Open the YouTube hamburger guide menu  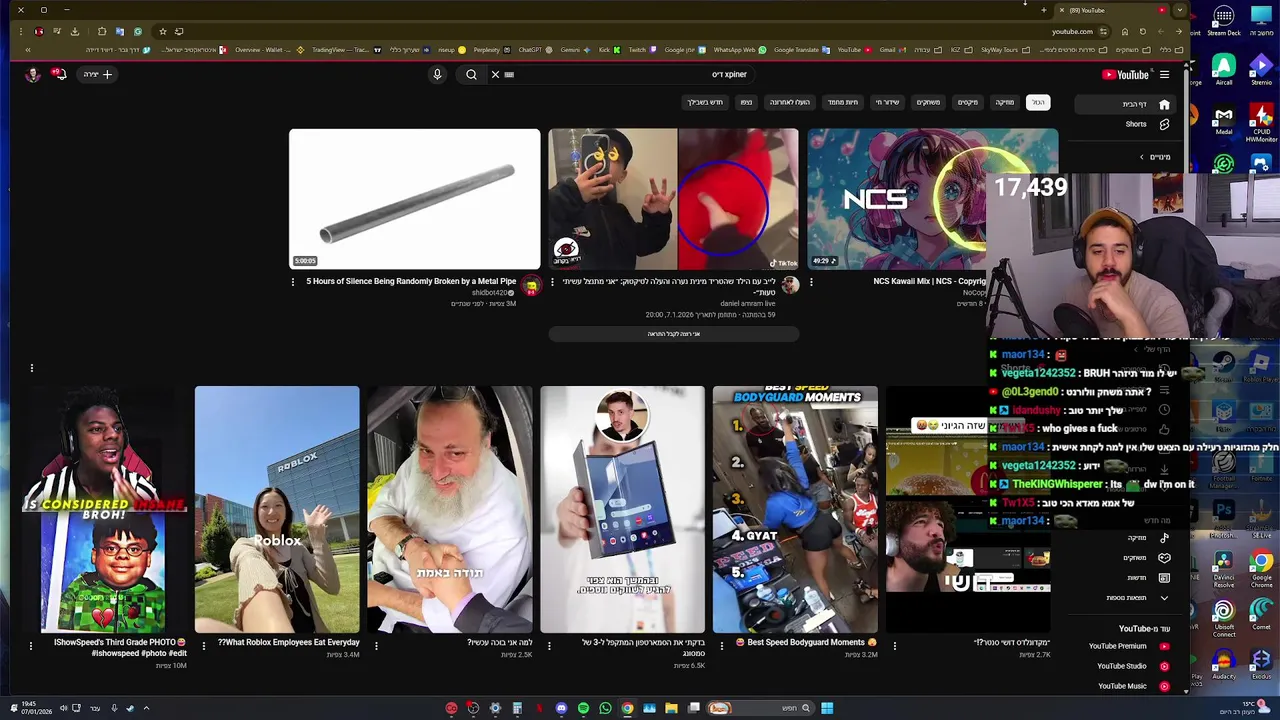[1164, 74]
